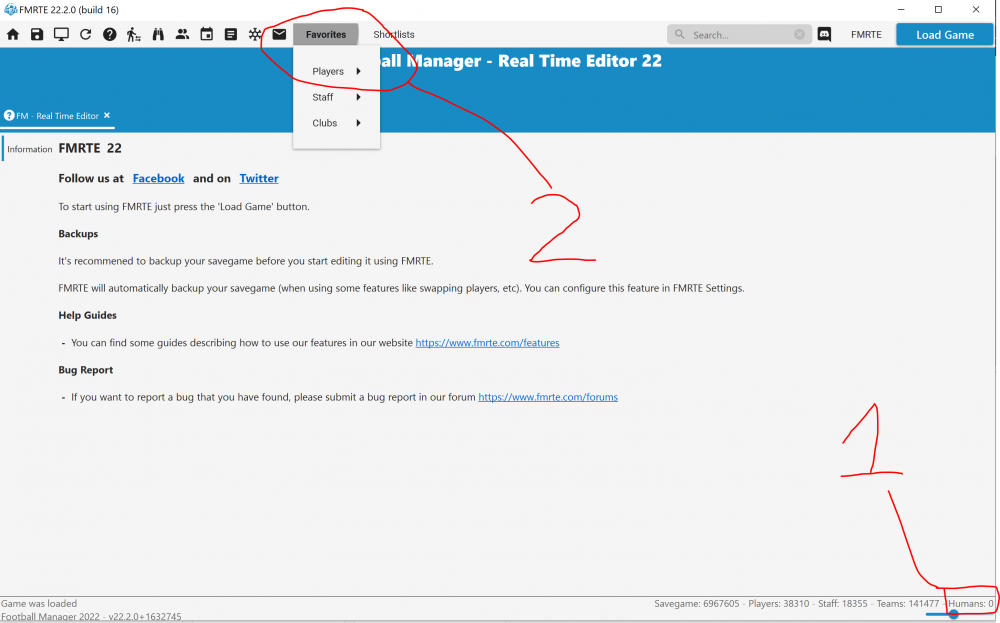Open the fmrte.com/forums link
The width and height of the screenshot is (1000, 623).
click(548, 397)
